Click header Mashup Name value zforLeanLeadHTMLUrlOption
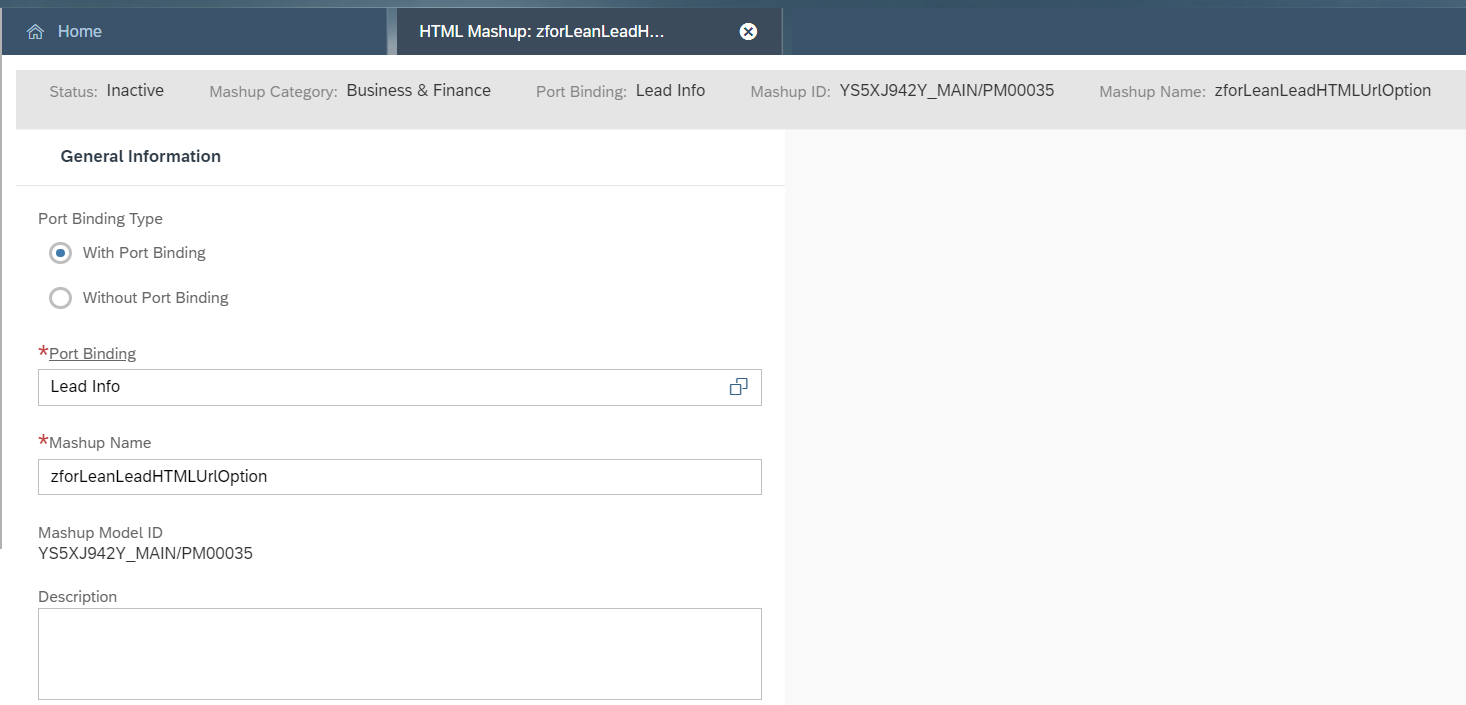Image resolution: width=1466 pixels, height=705 pixels. tap(1323, 90)
